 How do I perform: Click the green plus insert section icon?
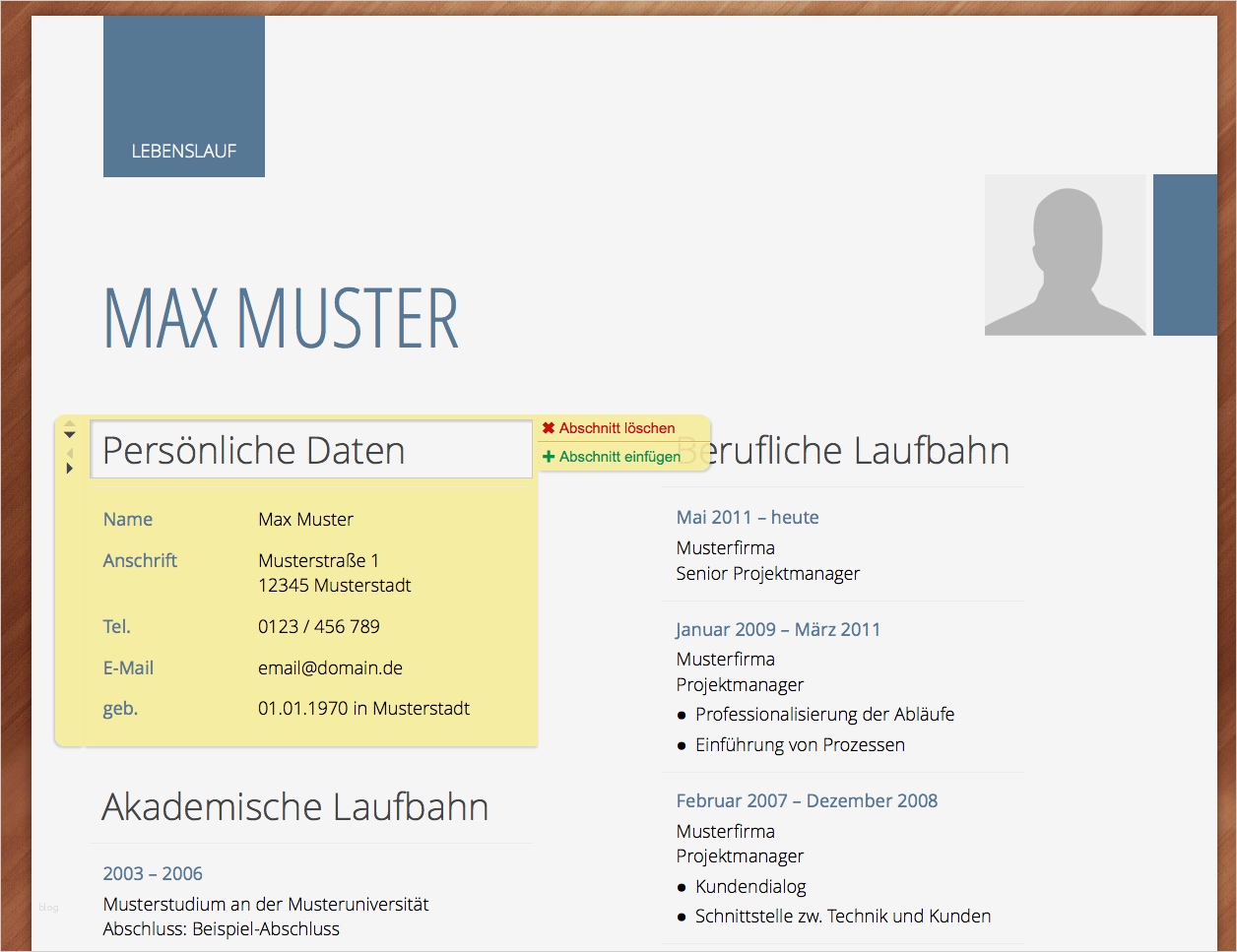[x=550, y=456]
